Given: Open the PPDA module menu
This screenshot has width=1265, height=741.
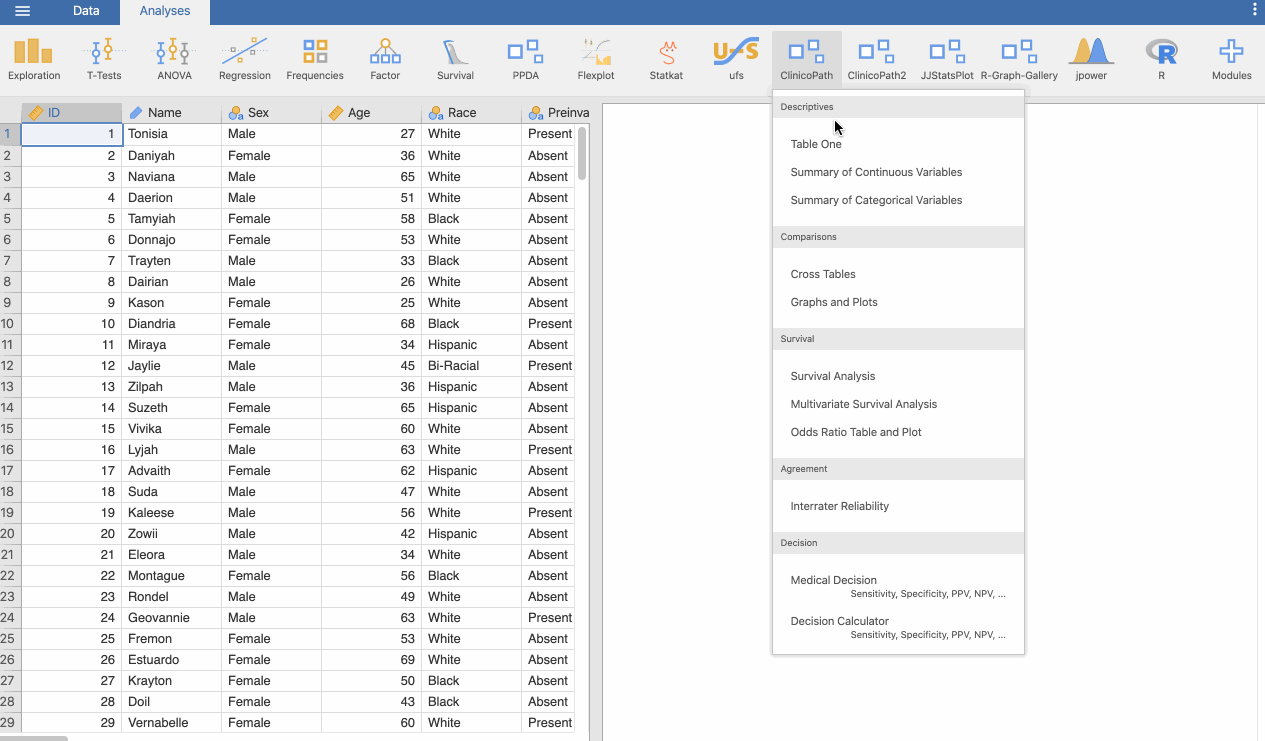Looking at the screenshot, I should tap(525, 60).
